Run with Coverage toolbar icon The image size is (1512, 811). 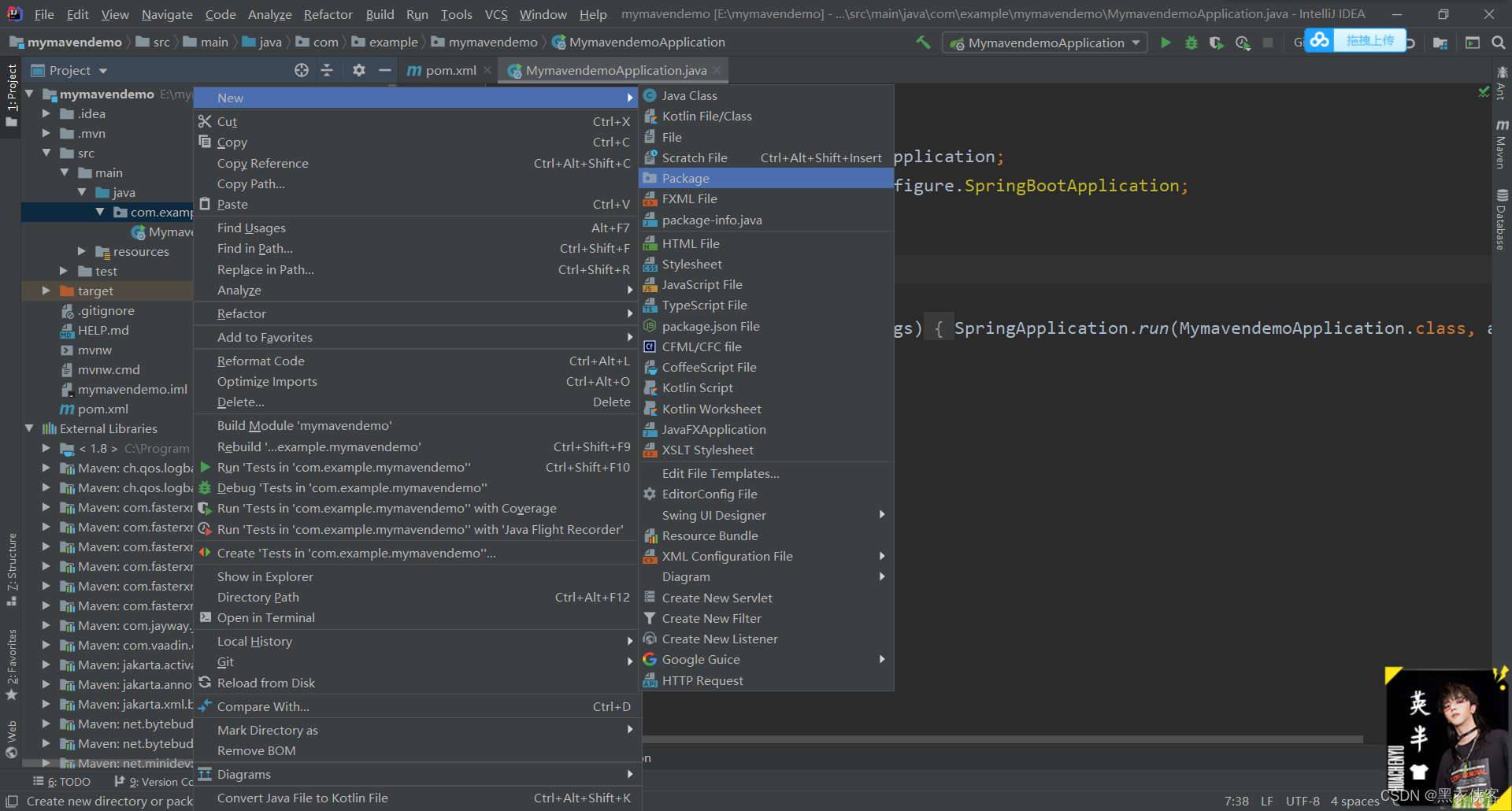(x=1217, y=43)
